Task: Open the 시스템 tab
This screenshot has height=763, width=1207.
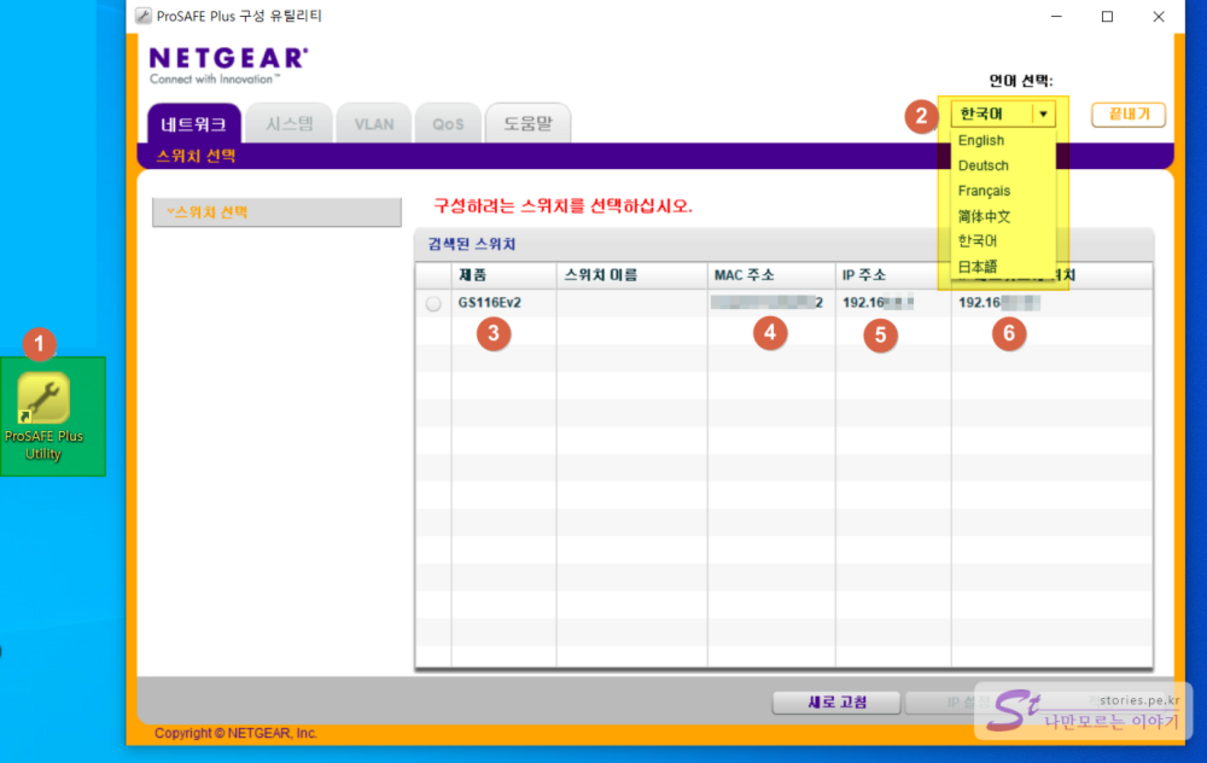Action: (289, 125)
